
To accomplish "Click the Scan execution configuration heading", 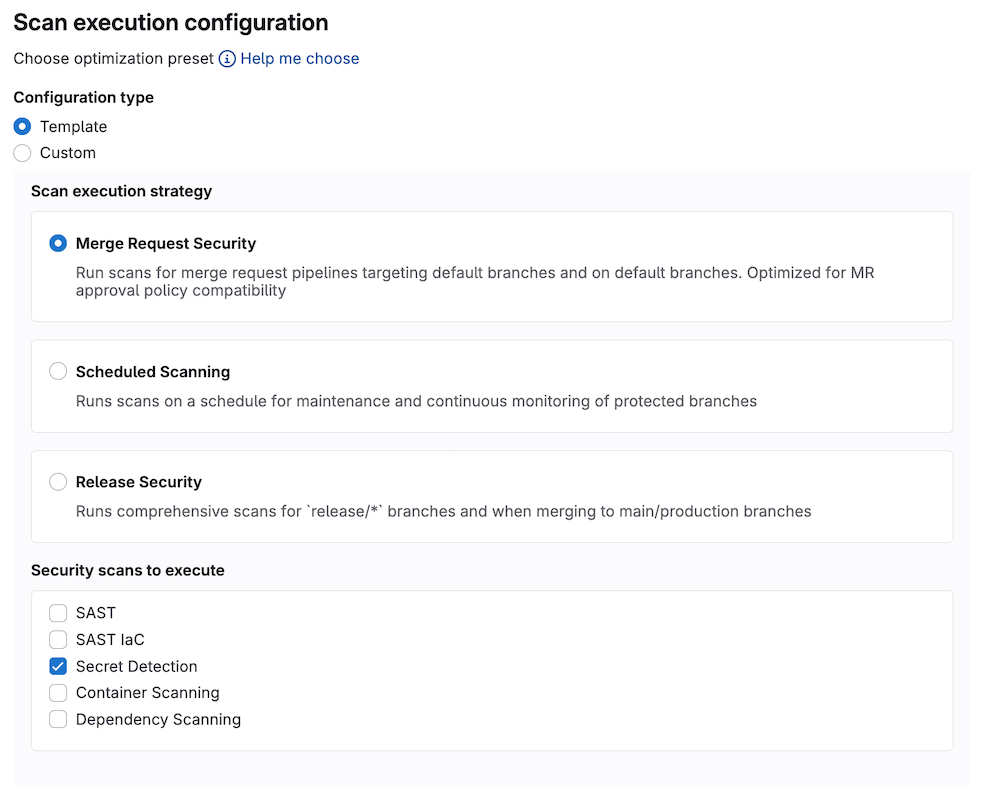I will 170,22.
